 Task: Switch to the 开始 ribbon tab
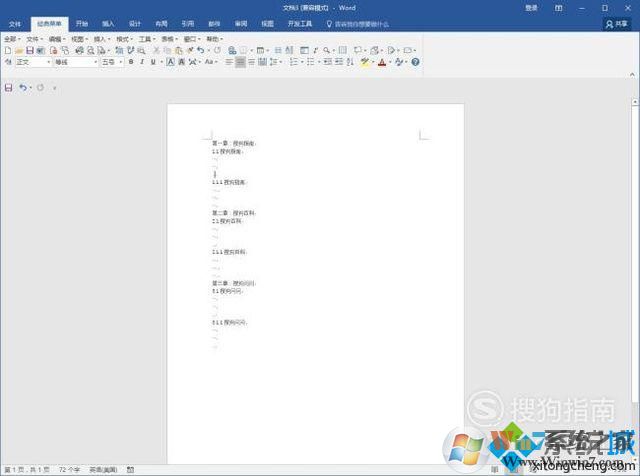pos(82,24)
